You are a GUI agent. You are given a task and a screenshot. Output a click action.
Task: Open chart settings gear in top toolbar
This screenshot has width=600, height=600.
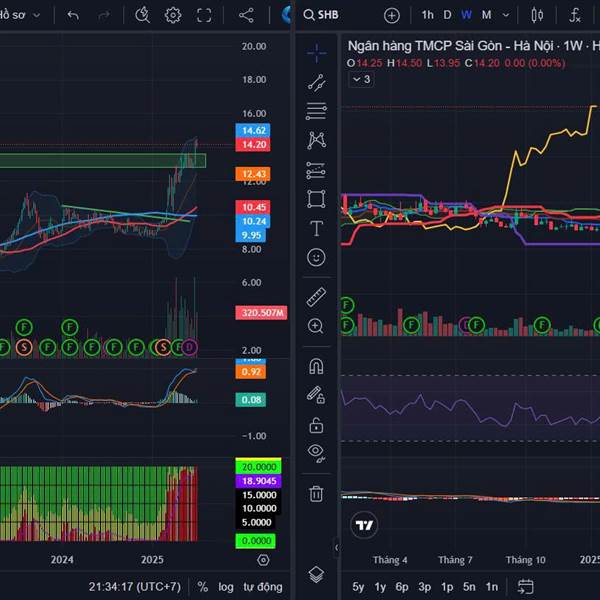[173, 16]
